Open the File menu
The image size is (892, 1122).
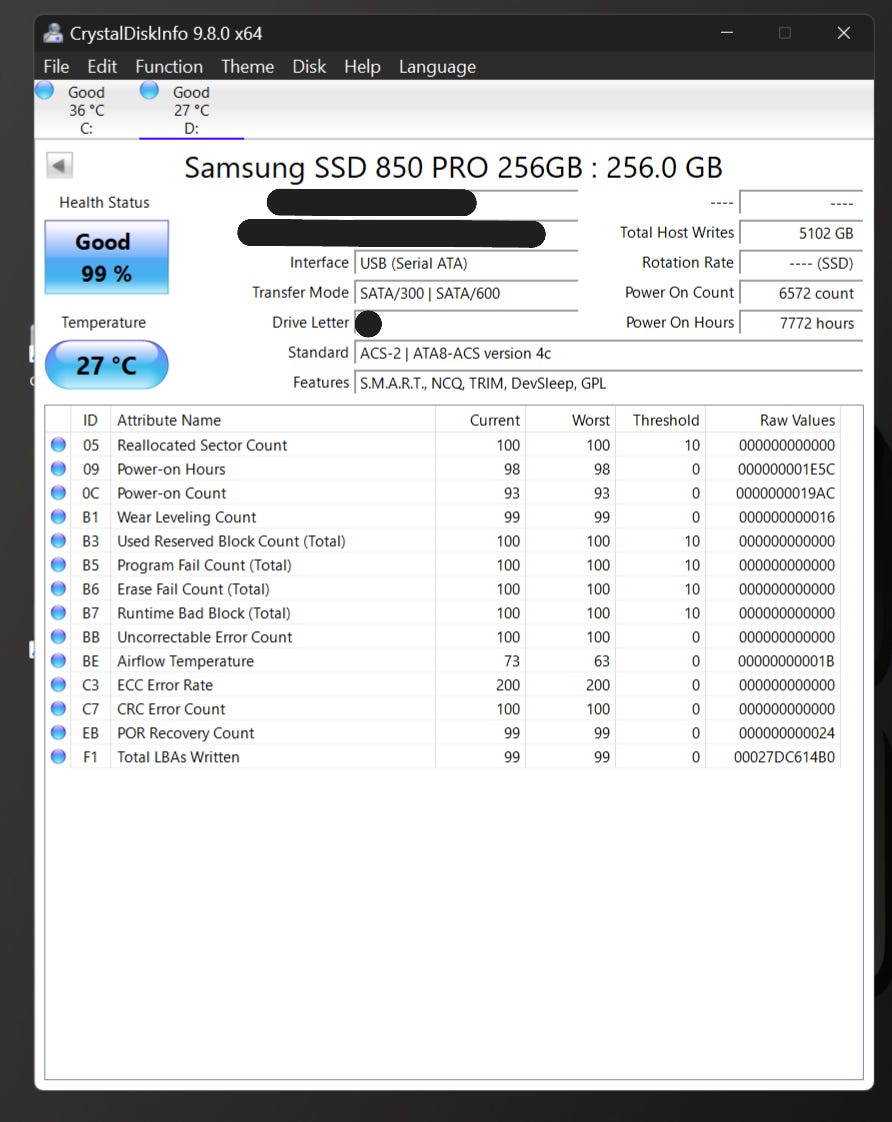[x=57, y=67]
